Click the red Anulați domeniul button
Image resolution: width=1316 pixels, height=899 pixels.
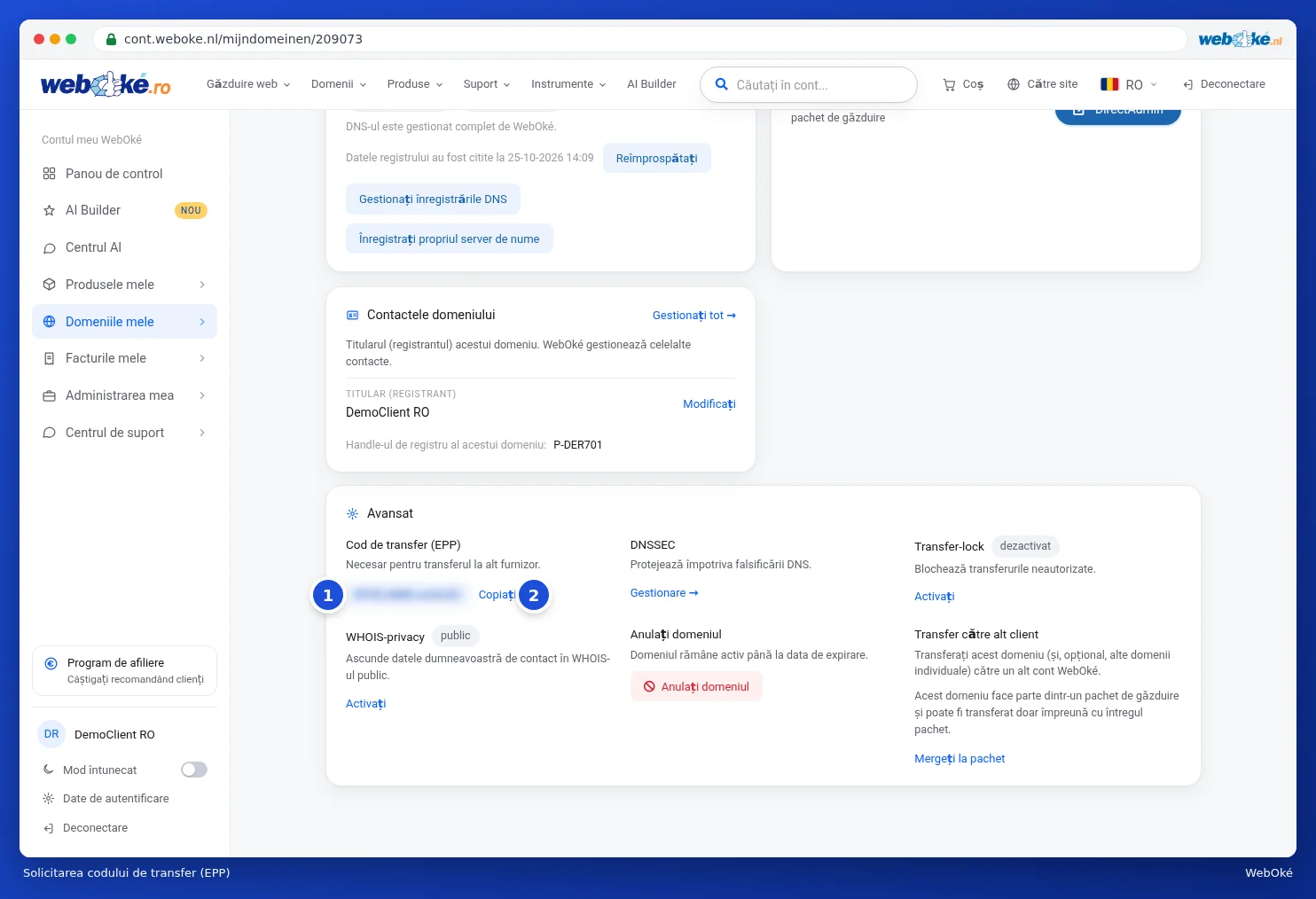[x=696, y=686]
